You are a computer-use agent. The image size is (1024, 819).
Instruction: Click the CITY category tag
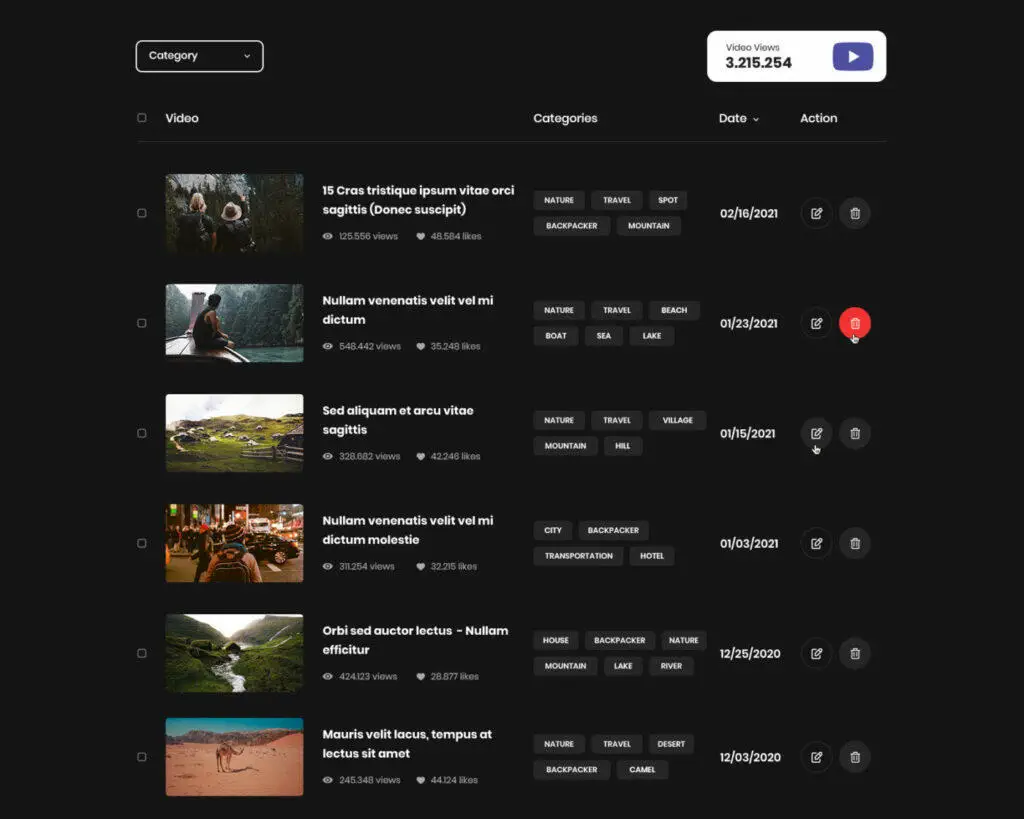(552, 530)
